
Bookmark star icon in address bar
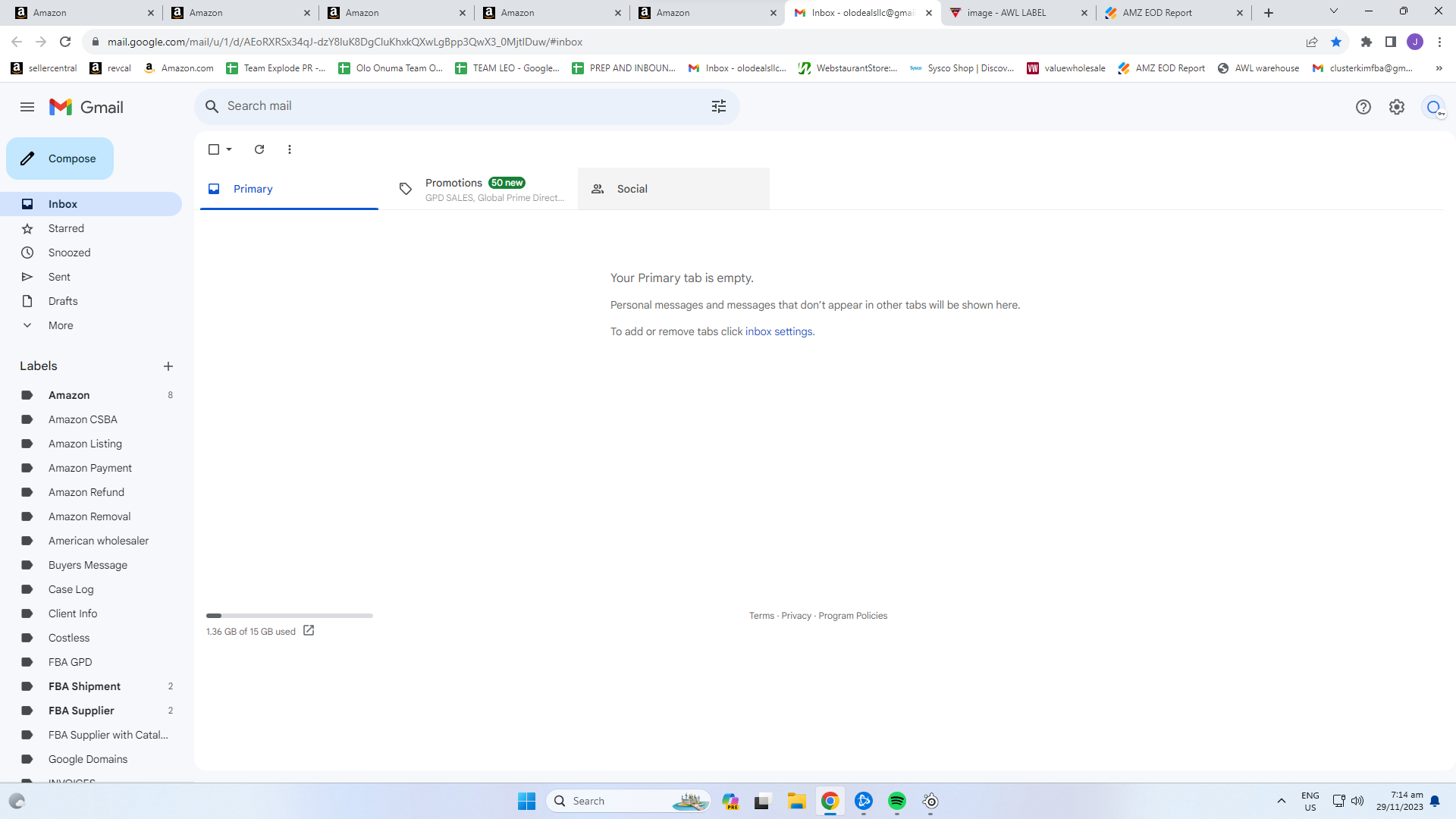[x=1336, y=42]
